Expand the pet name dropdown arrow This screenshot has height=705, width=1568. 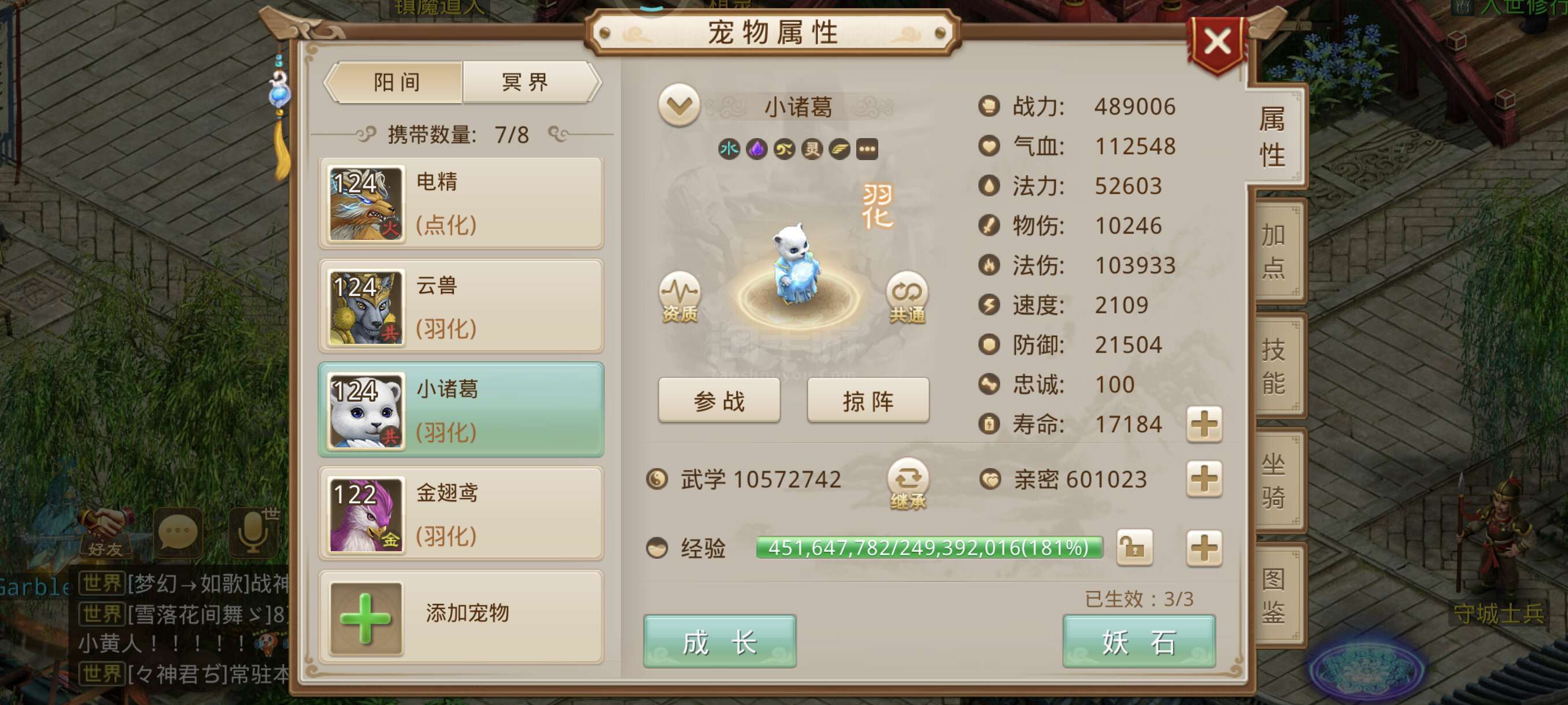(679, 105)
